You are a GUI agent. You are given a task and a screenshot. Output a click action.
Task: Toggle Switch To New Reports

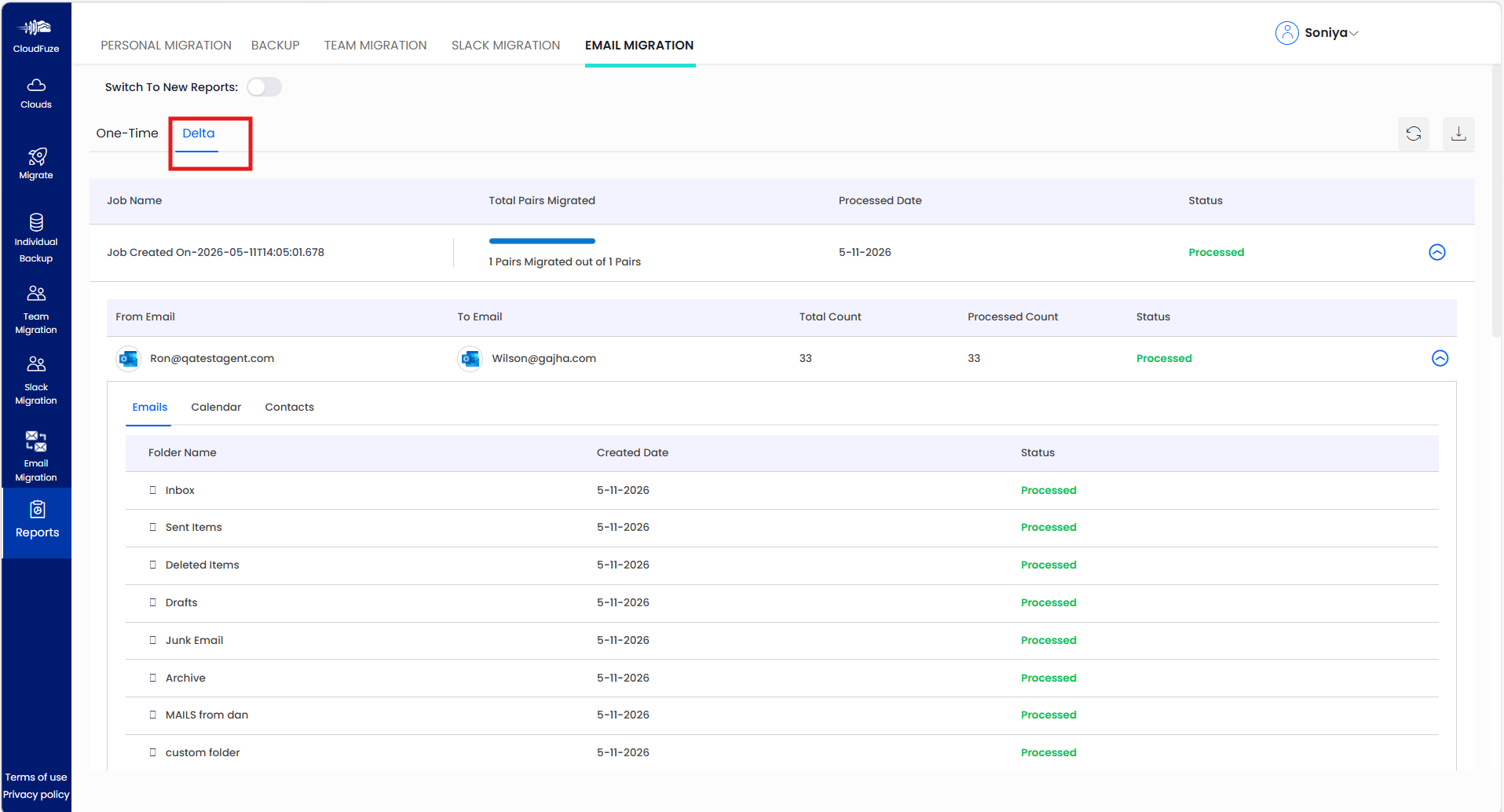[264, 87]
